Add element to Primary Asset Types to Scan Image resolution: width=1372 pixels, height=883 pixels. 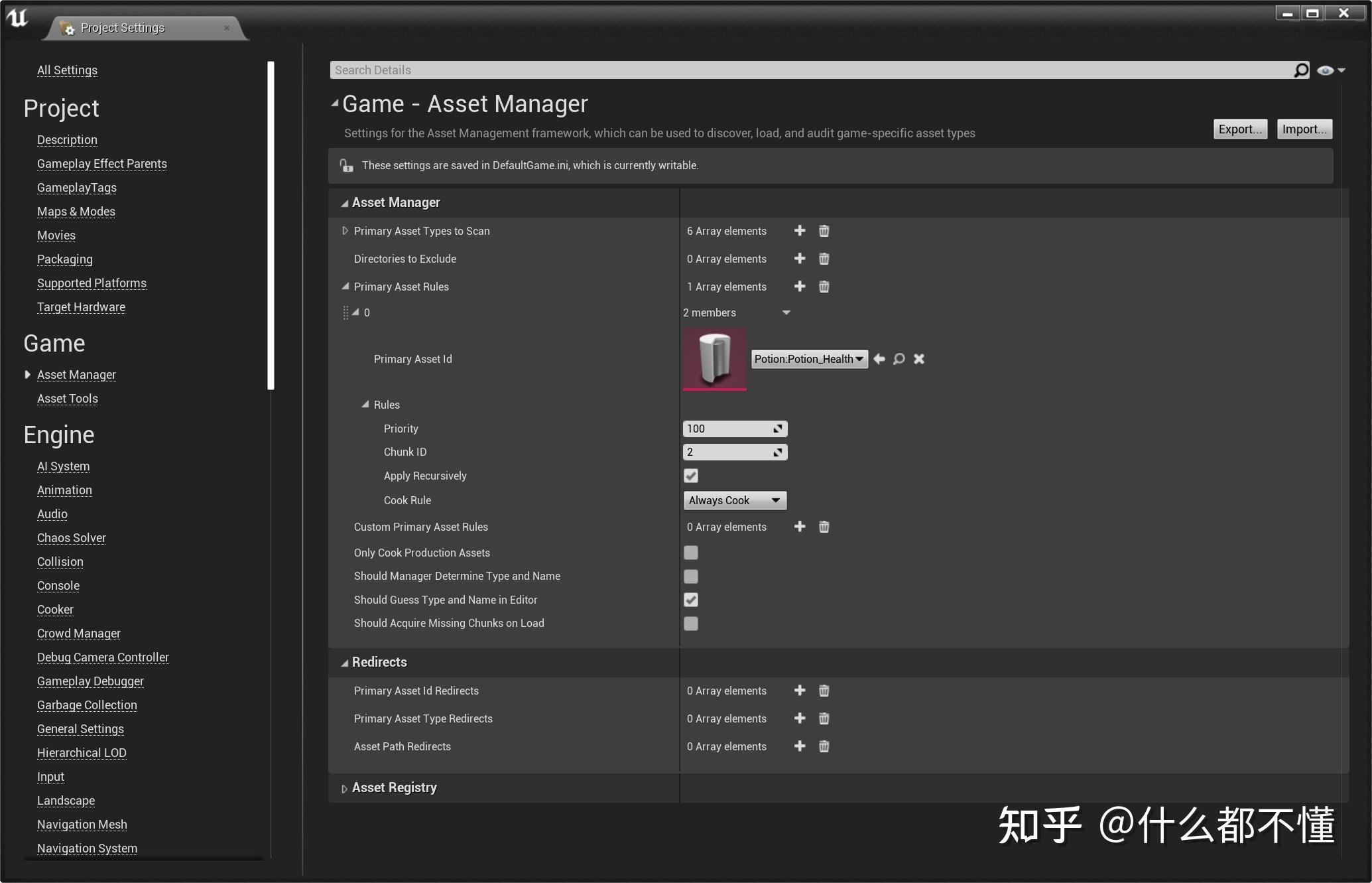point(800,231)
